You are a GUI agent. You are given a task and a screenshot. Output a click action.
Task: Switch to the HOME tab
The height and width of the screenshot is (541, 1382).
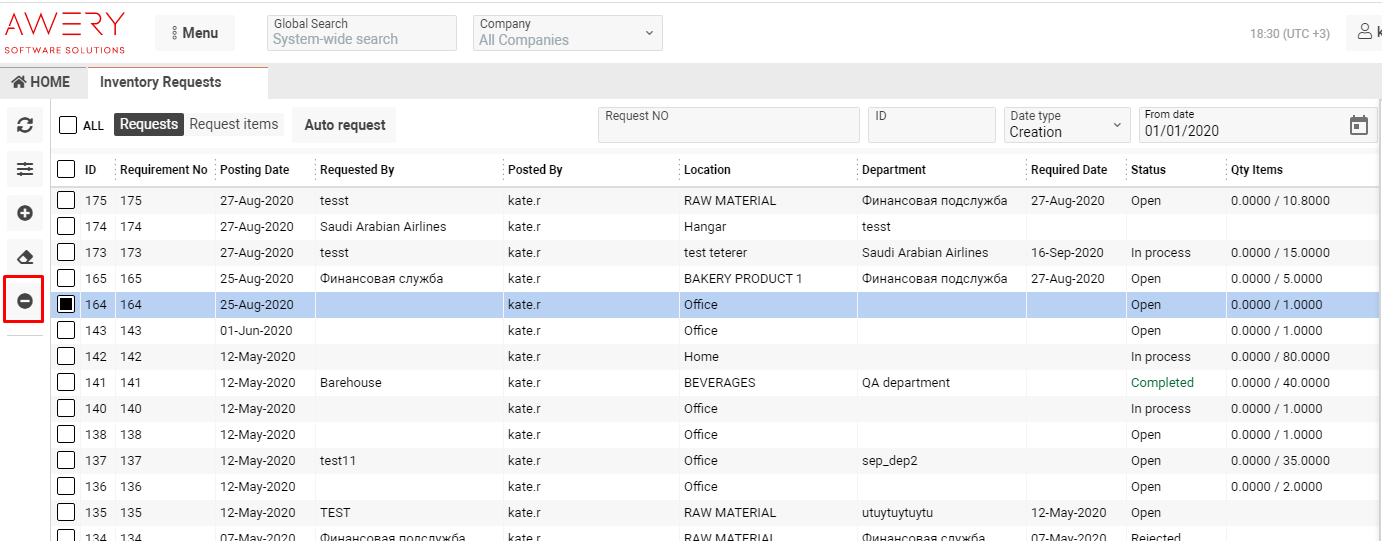42,82
